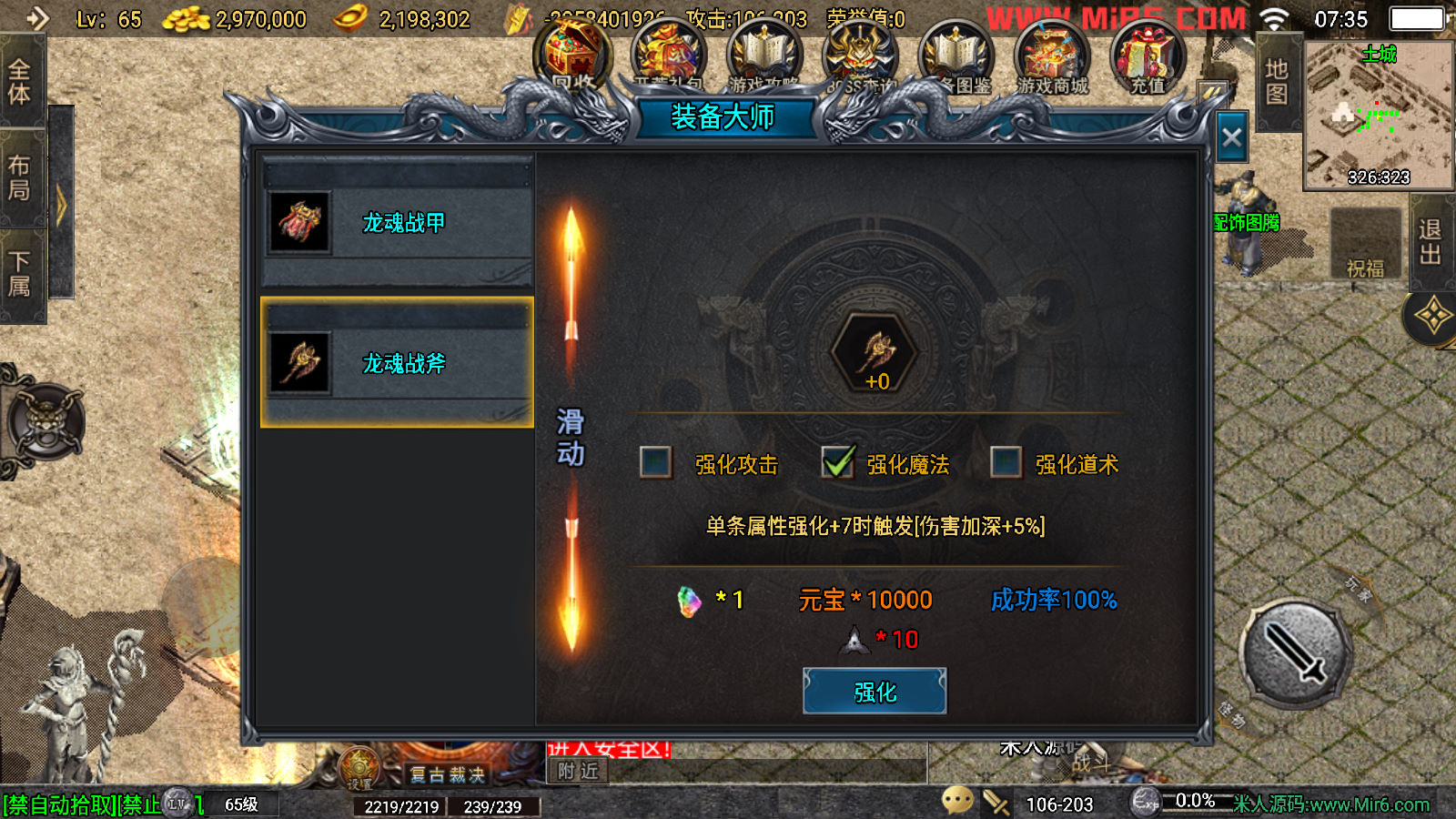
Task: Select the 龙魂战甲 equipment entry
Action: point(398,222)
